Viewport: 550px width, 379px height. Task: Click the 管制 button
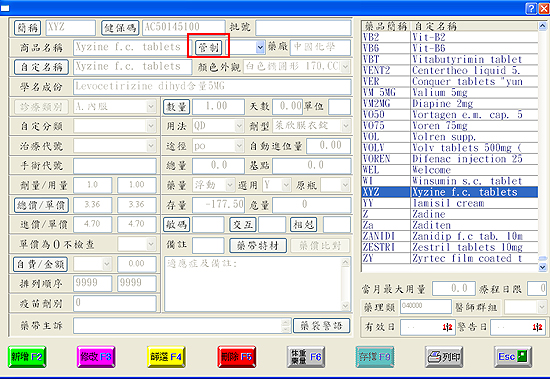[x=209, y=47]
